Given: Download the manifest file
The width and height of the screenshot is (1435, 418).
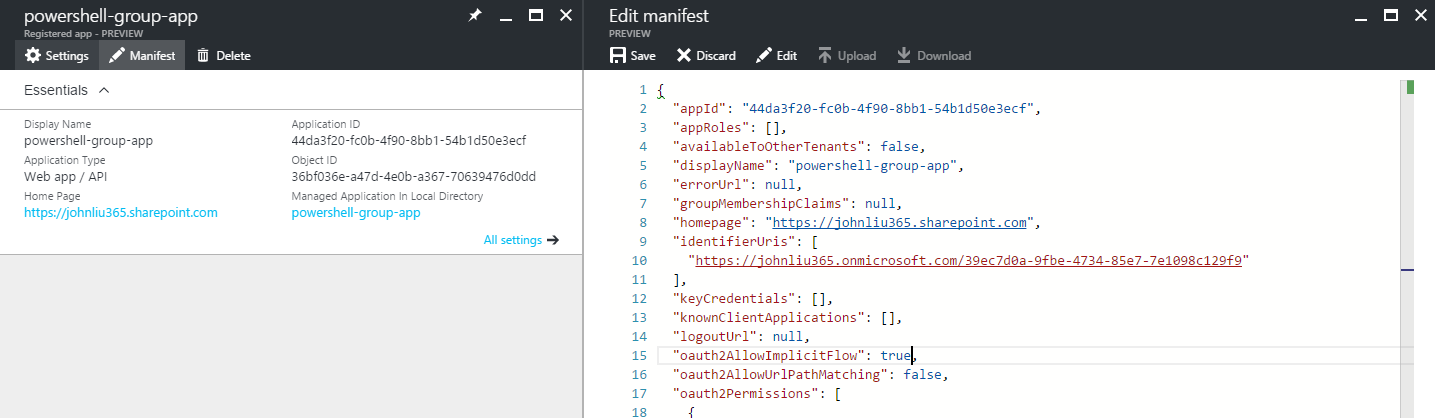Looking at the screenshot, I should point(933,56).
